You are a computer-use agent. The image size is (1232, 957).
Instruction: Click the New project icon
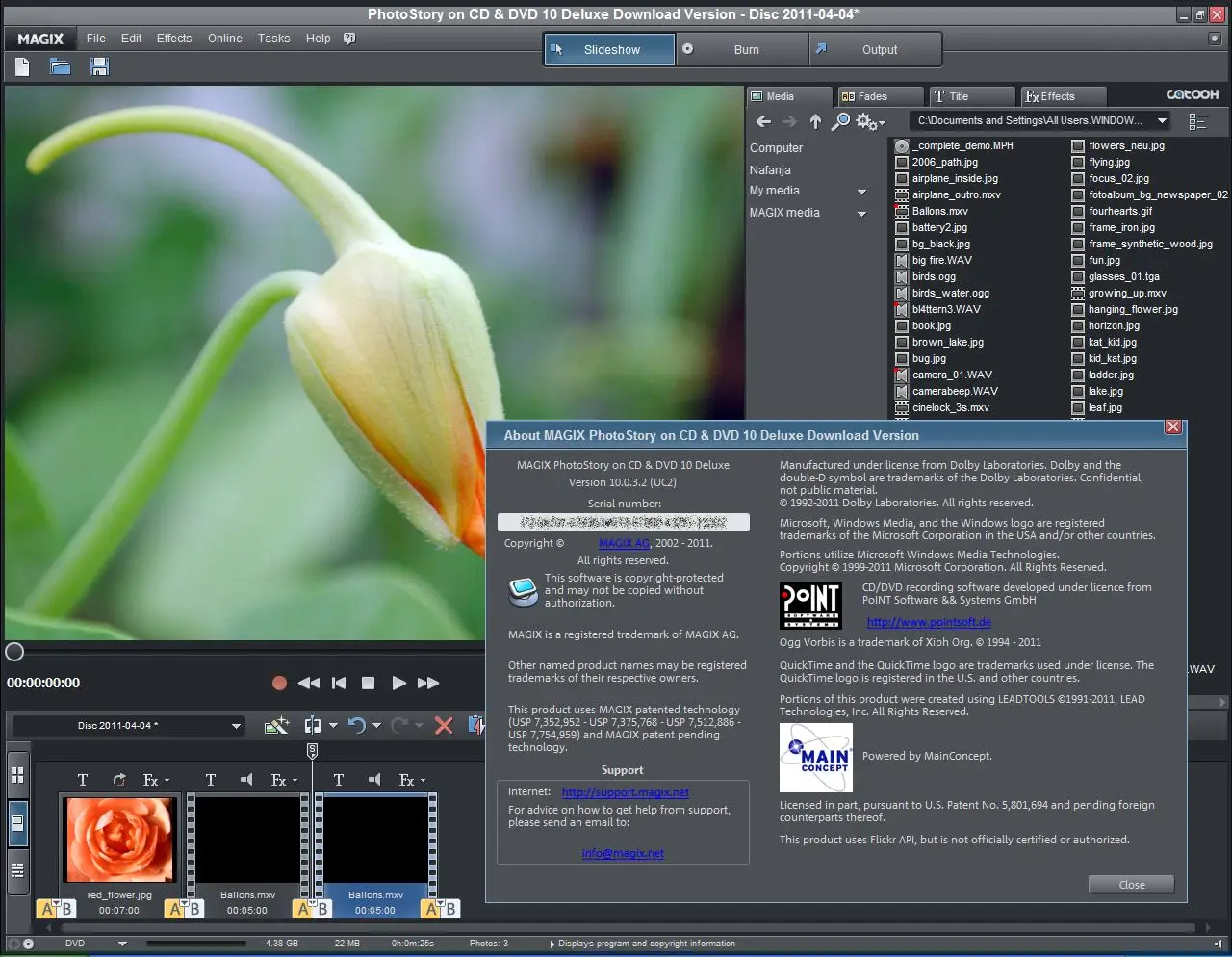pyautogui.click(x=22, y=66)
